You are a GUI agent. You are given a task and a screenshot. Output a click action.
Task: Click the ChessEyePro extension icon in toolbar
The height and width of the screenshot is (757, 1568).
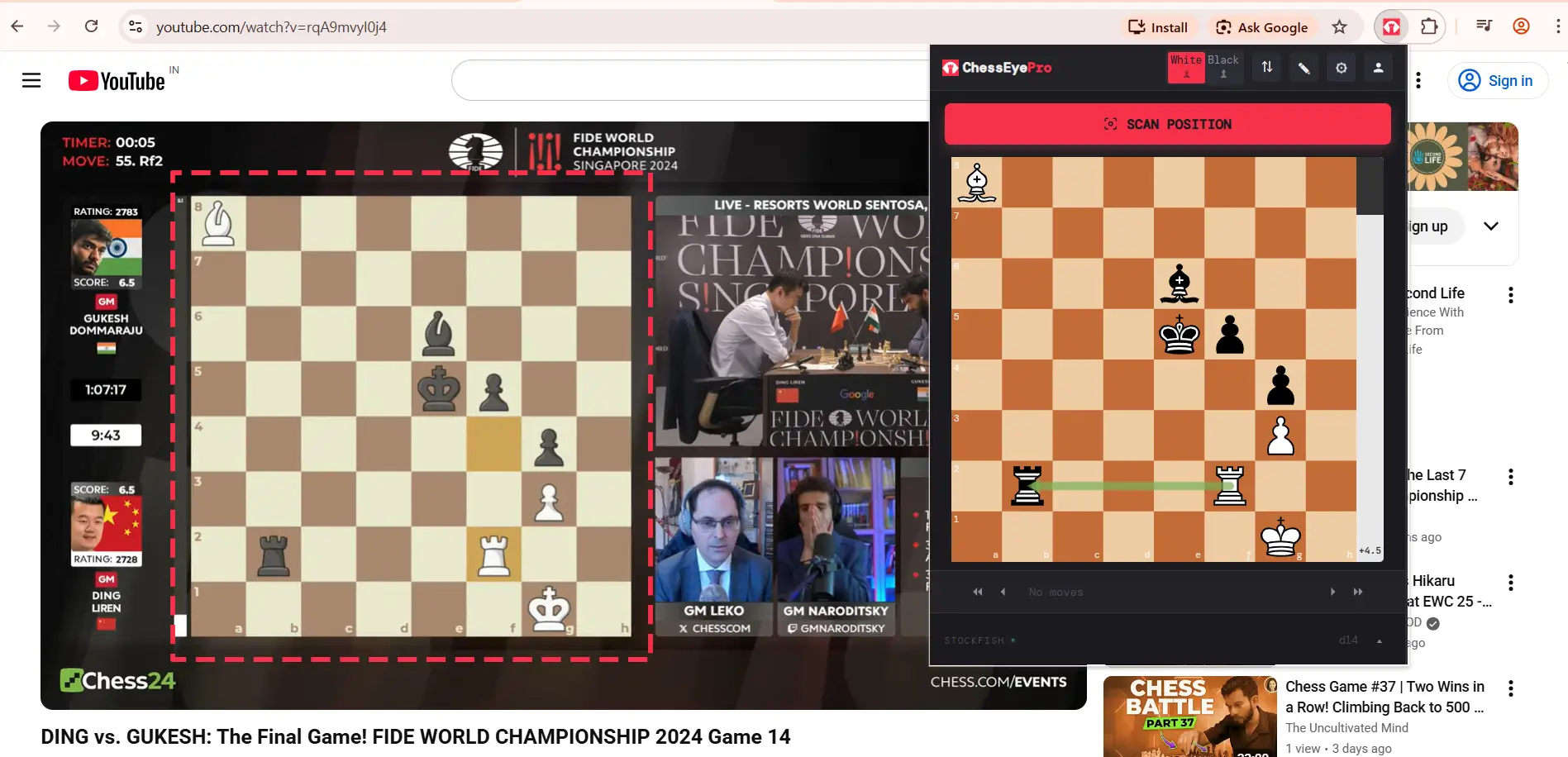(1391, 27)
